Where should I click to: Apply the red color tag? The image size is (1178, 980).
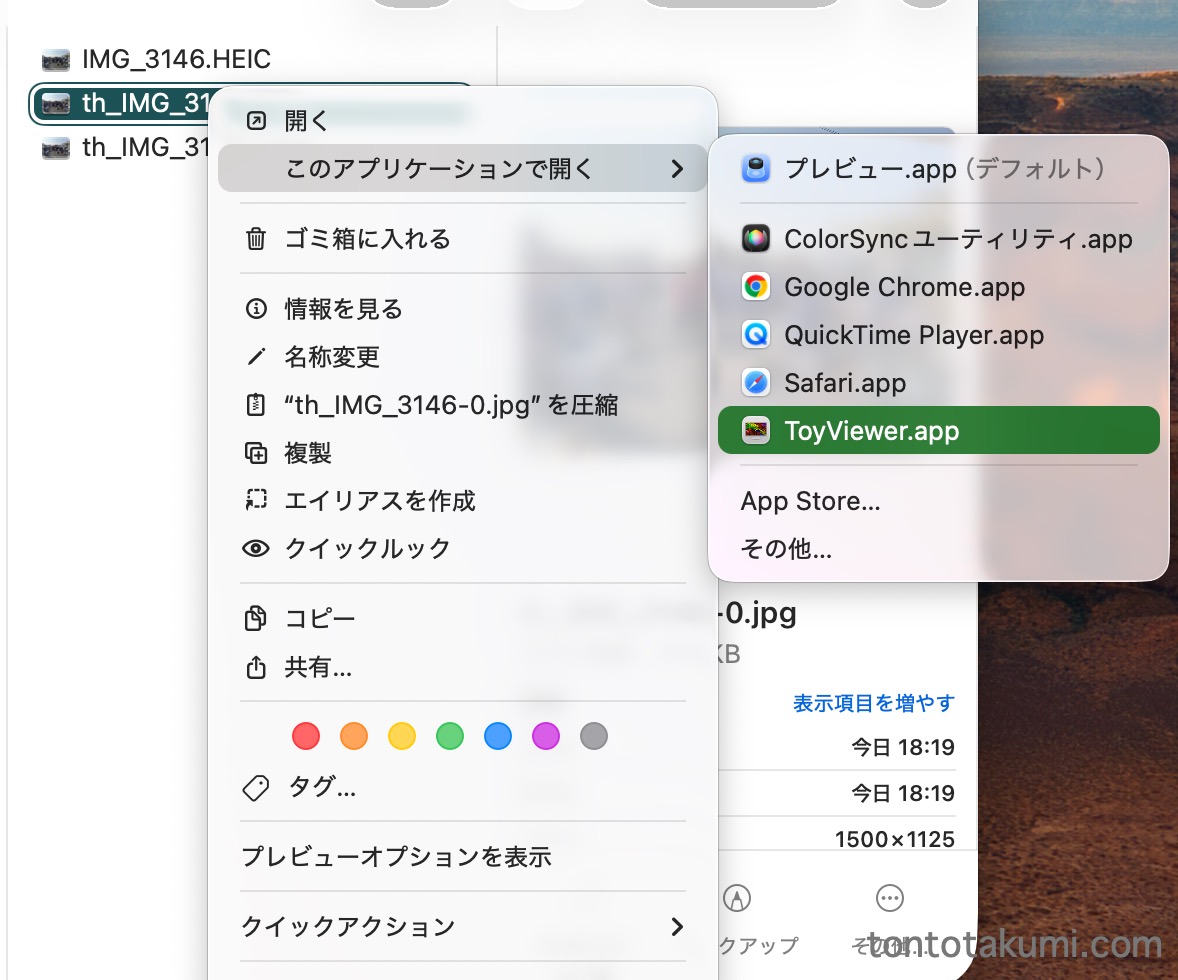coord(306,737)
